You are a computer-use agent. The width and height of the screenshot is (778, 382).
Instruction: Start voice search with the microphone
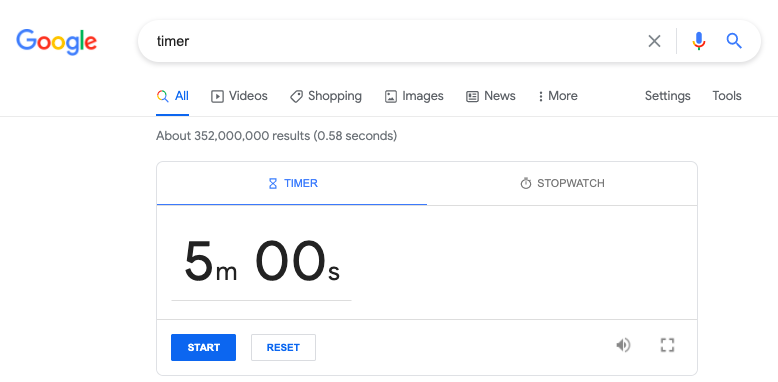pyautogui.click(x=699, y=41)
